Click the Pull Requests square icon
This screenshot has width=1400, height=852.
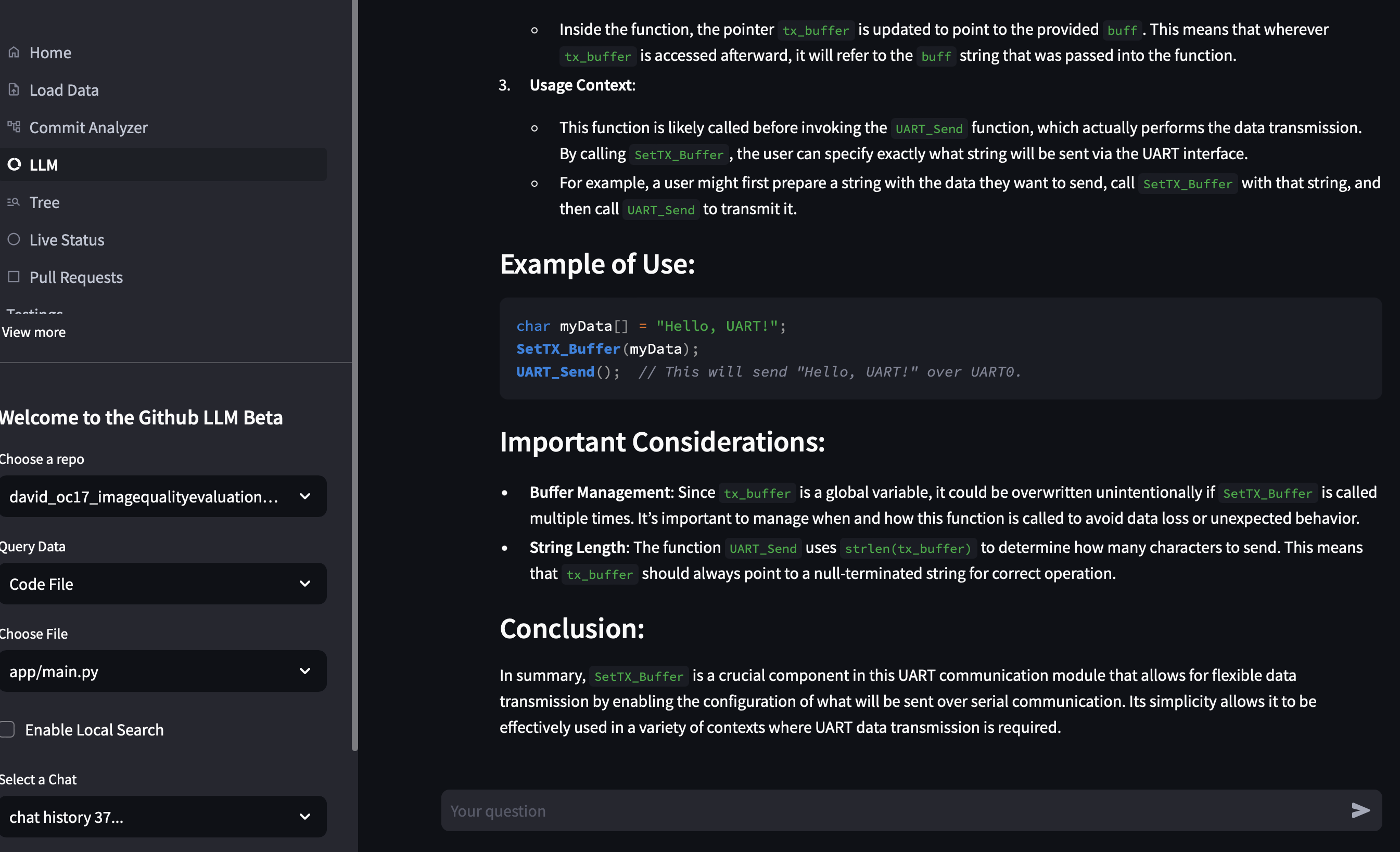pos(14,277)
